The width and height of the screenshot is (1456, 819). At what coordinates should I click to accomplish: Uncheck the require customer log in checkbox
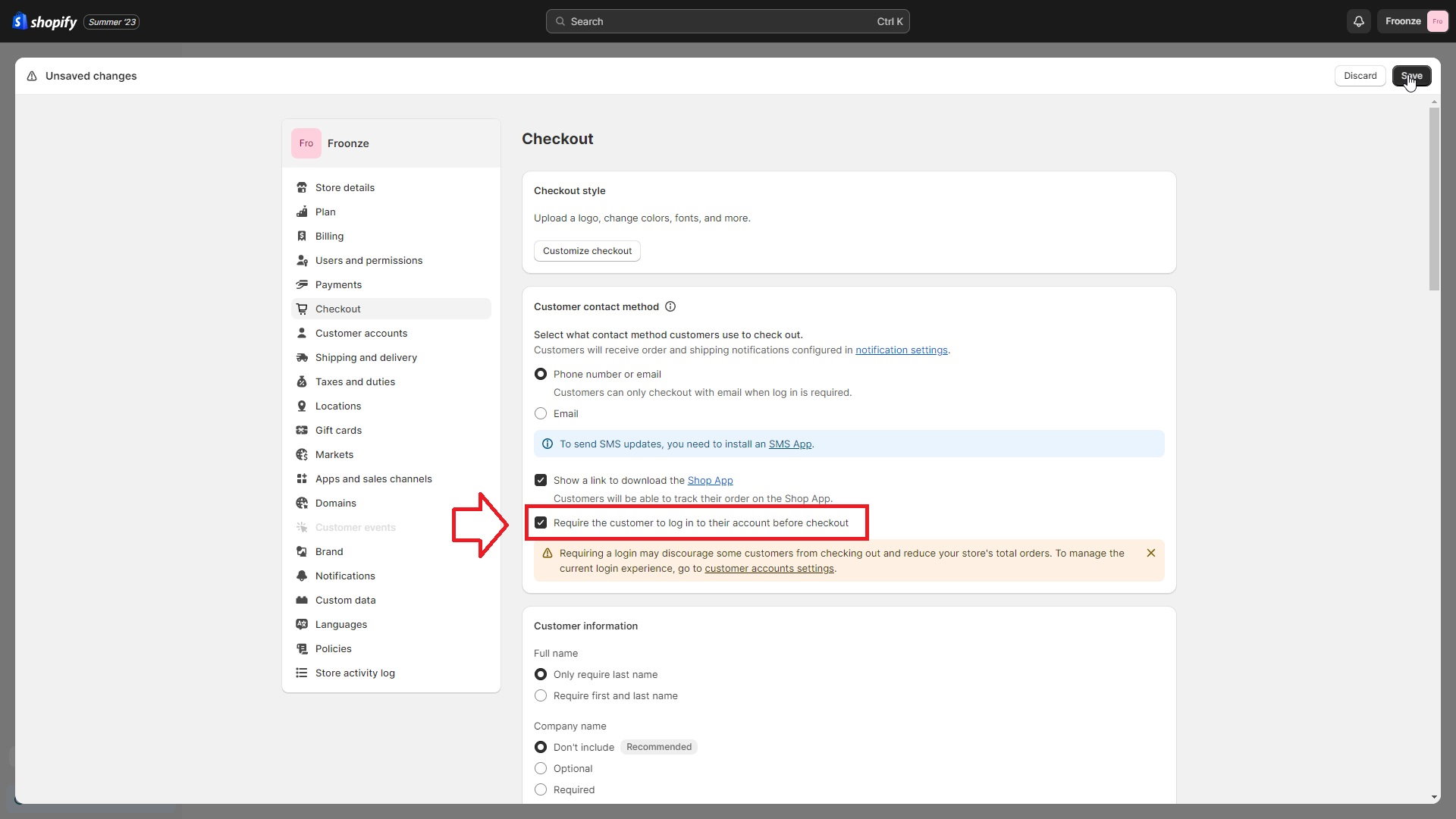coord(541,523)
